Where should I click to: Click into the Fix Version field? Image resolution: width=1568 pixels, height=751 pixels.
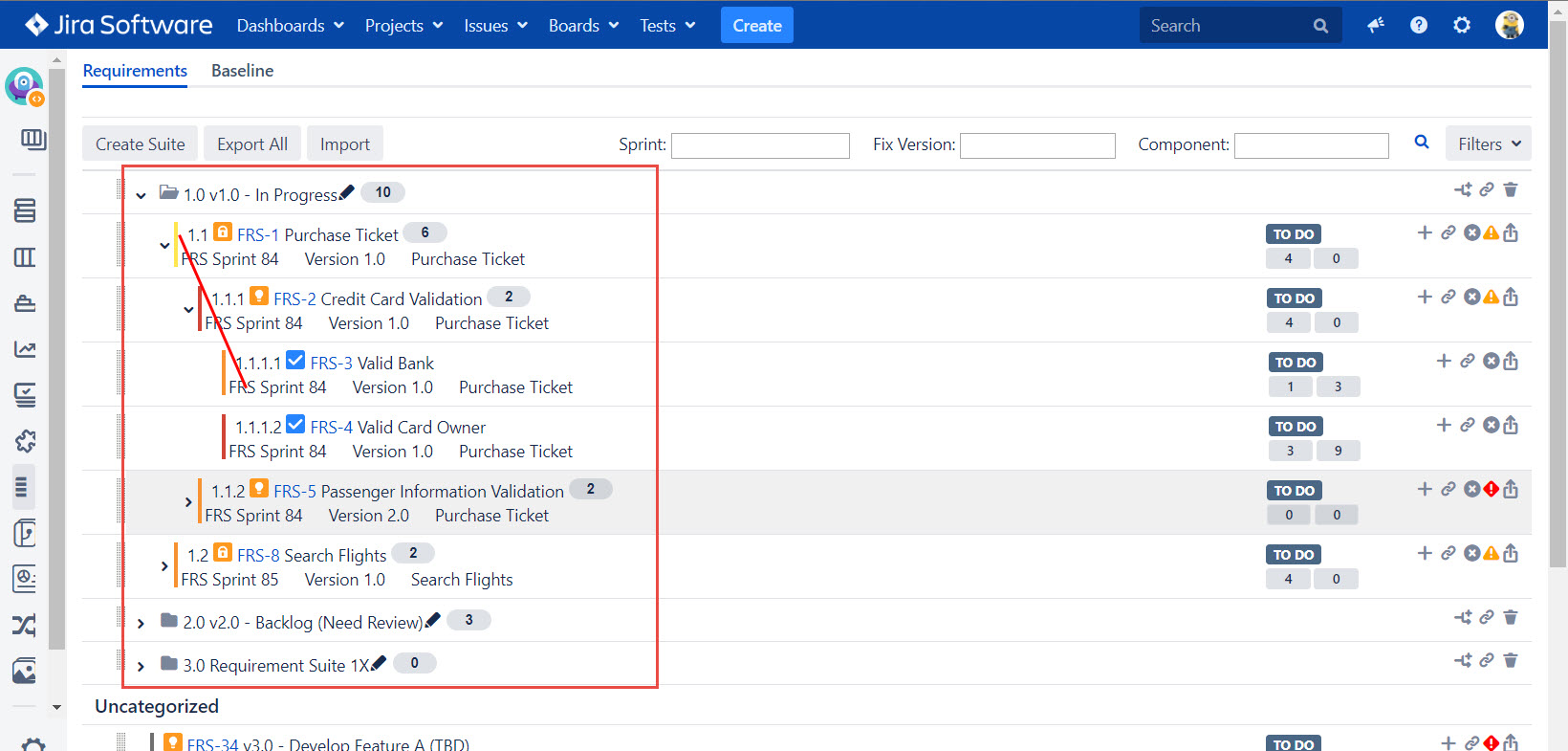point(1037,145)
